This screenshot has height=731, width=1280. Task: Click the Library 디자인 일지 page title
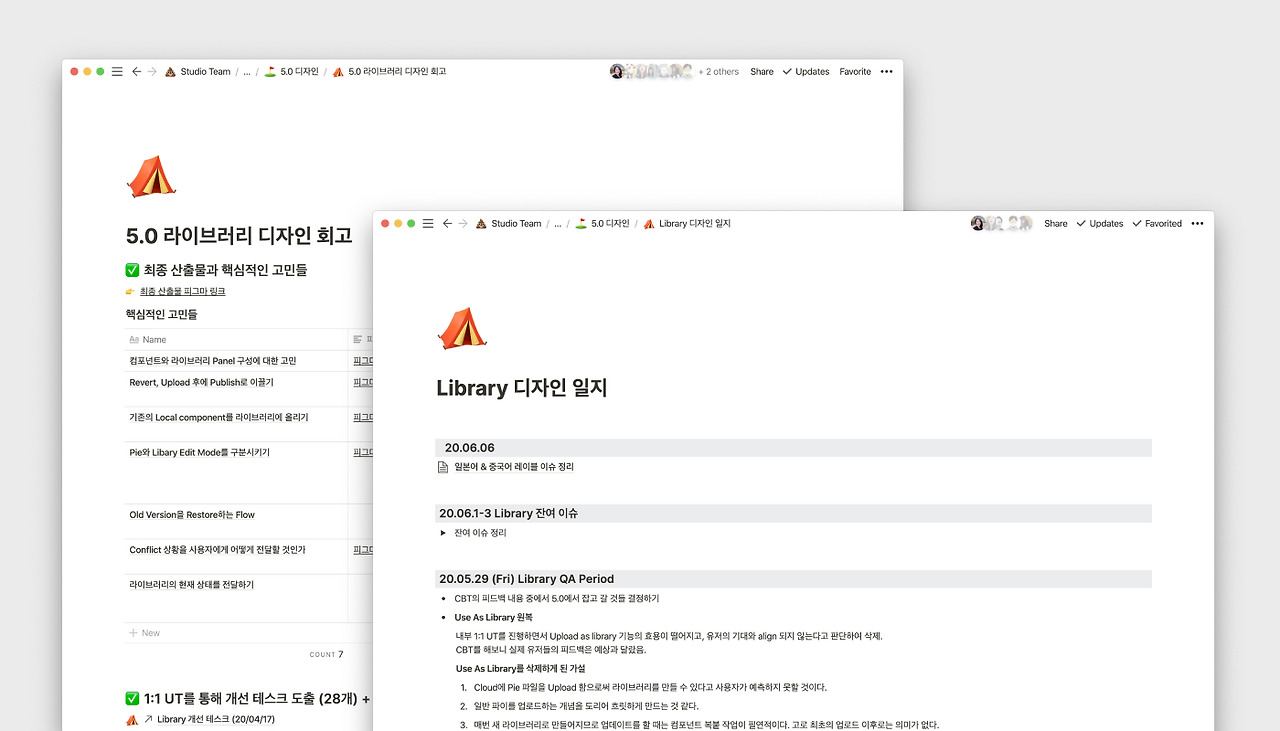522,388
